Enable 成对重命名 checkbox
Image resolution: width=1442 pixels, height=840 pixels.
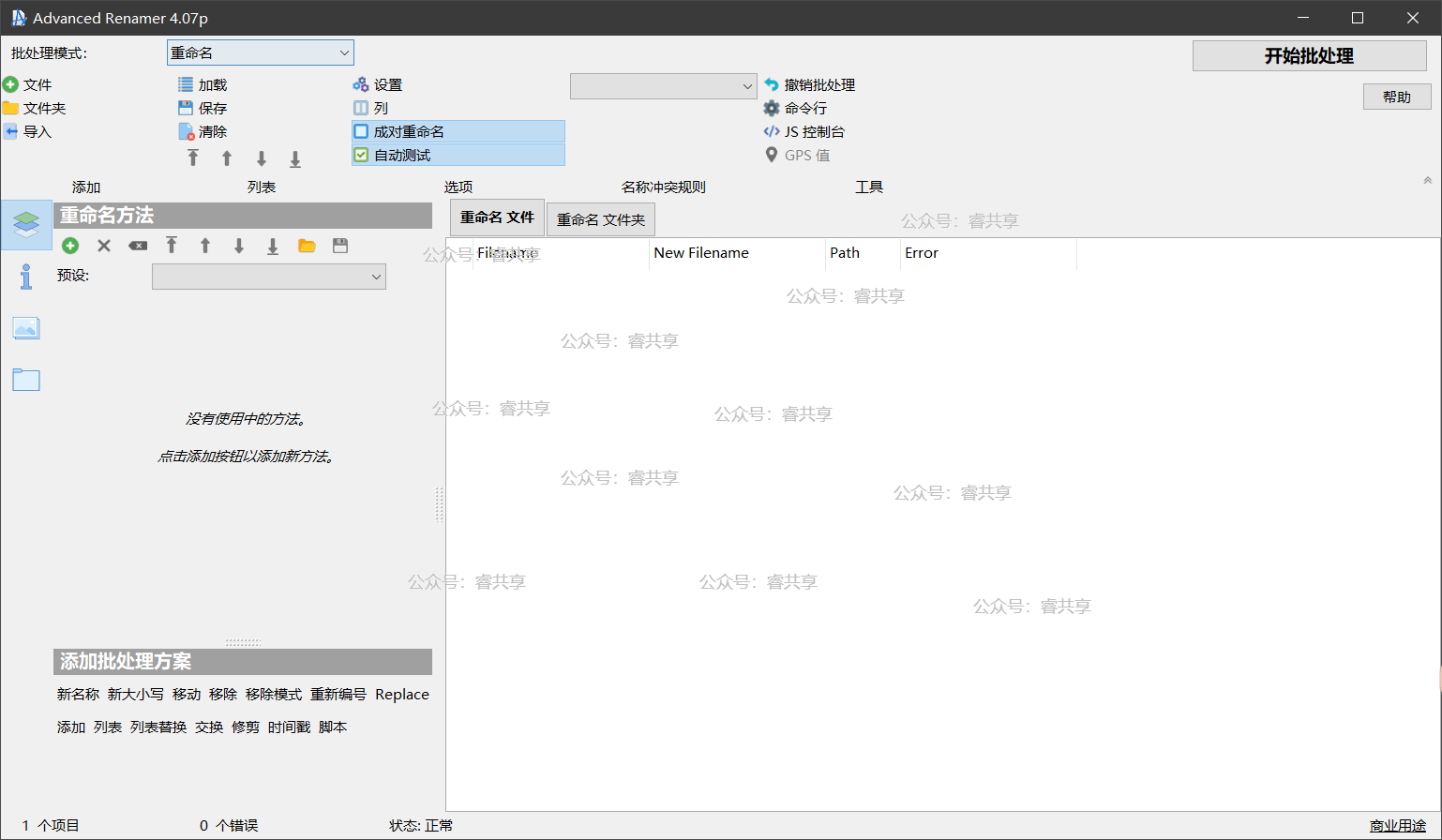[x=361, y=131]
